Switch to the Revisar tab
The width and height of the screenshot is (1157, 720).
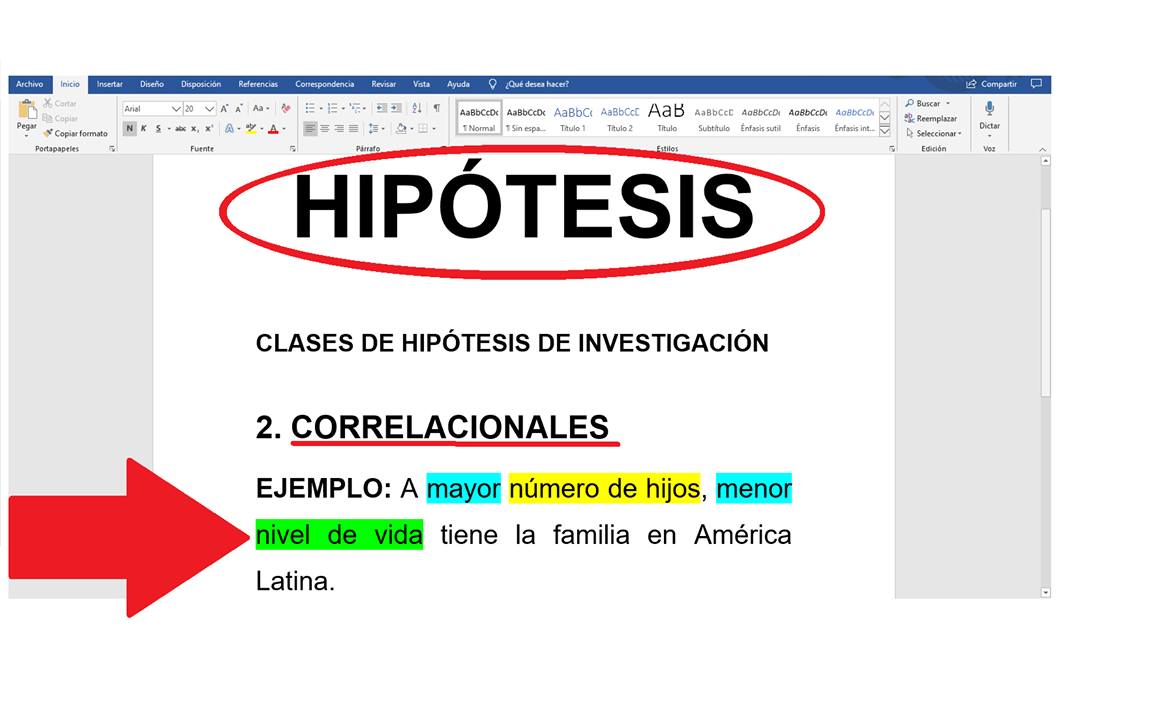pos(384,84)
